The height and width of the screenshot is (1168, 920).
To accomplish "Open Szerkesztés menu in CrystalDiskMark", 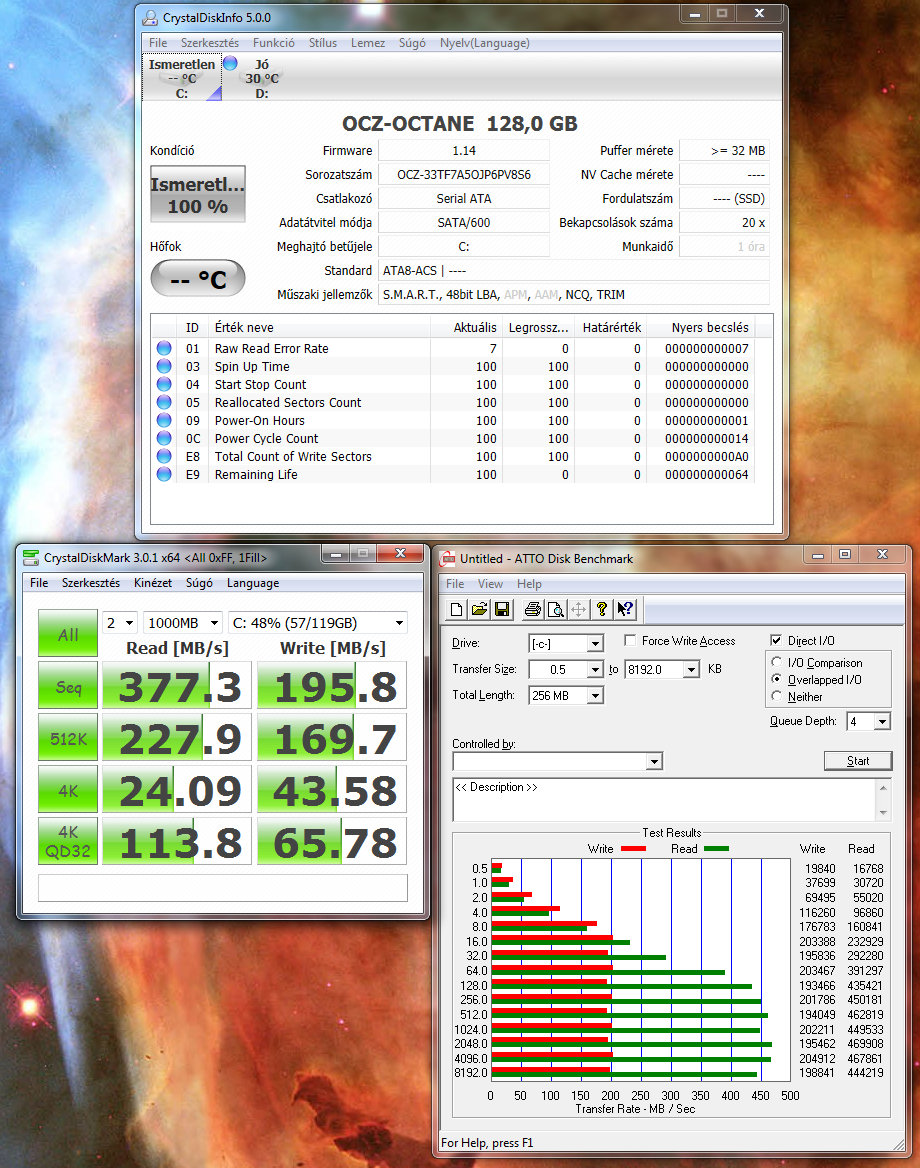I will pyautogui.click(x=90, y=583).
